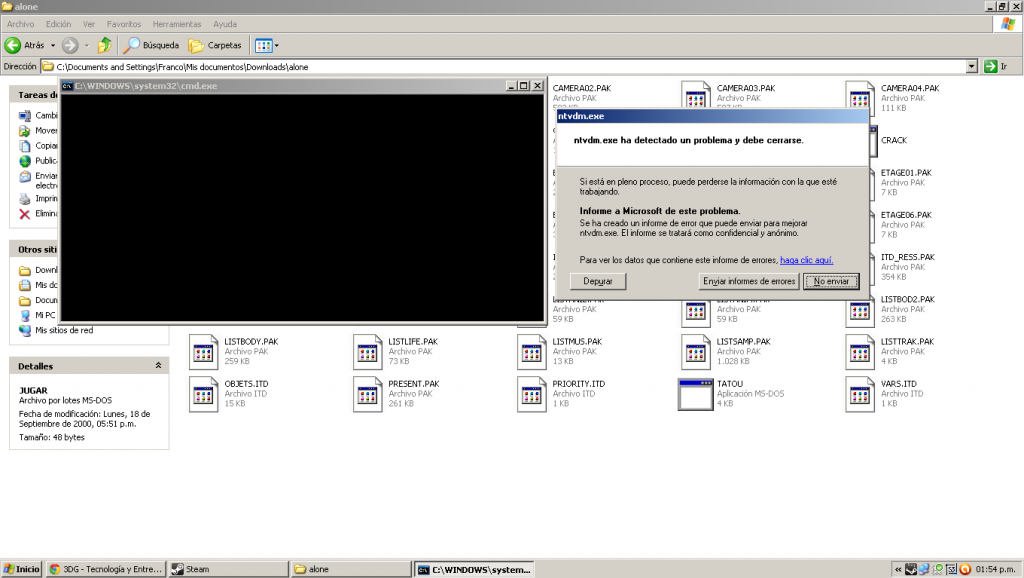Select the TATOU MS-DOS application icon

point(696,394)
